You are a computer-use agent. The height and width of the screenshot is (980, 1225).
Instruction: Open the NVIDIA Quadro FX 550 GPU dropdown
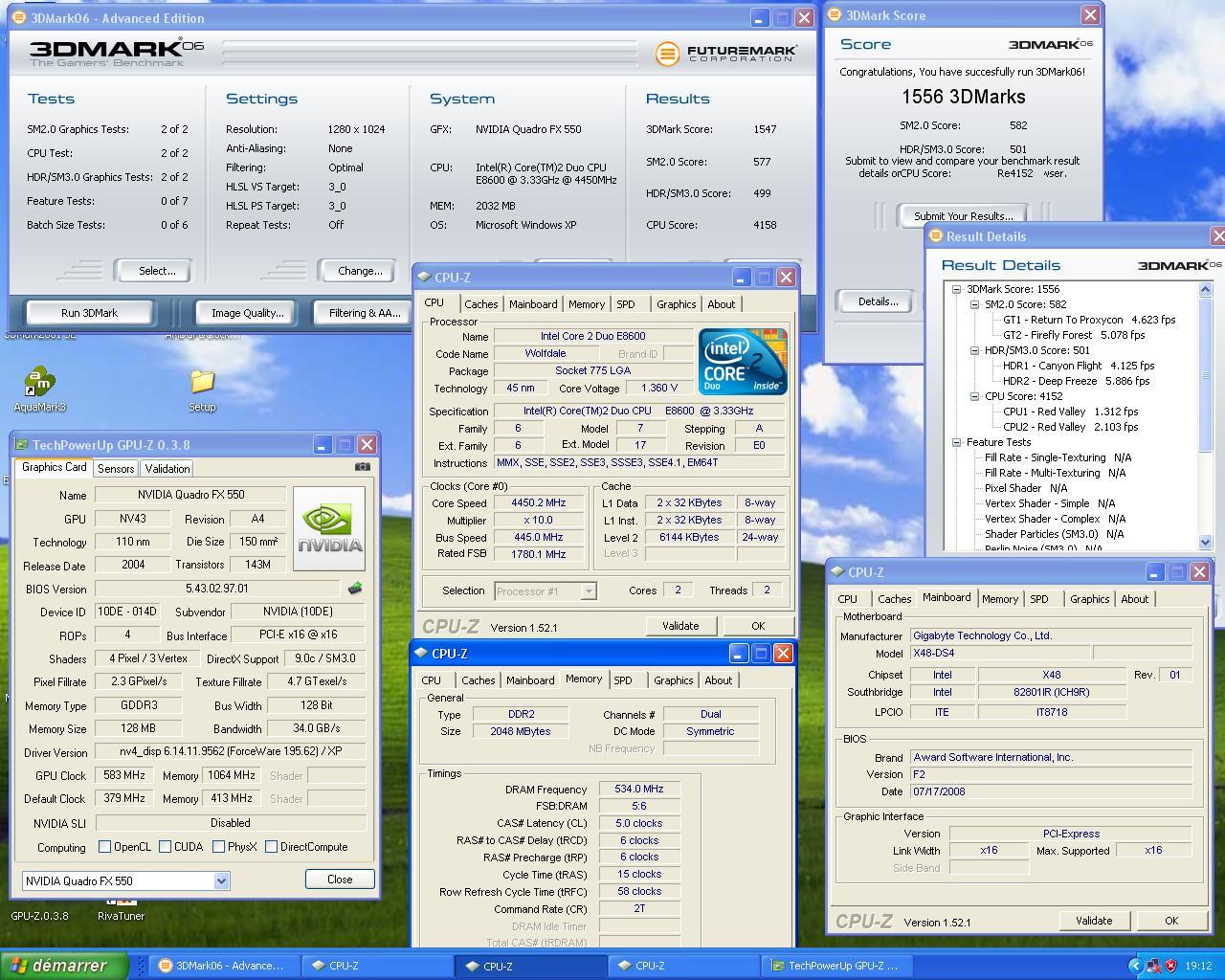tap(221, 881)
